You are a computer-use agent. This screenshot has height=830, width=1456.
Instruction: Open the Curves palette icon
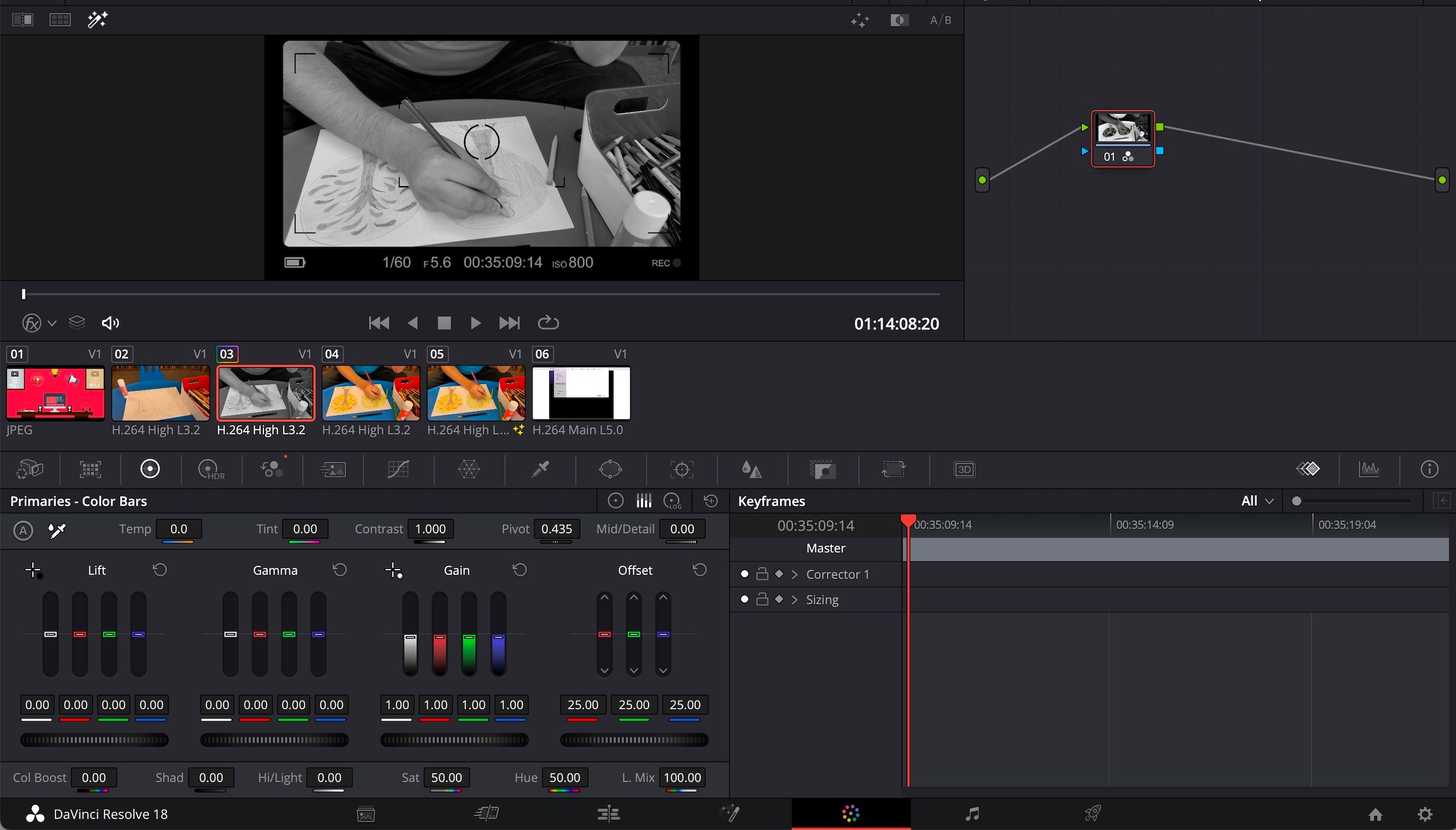coord(398,469)
